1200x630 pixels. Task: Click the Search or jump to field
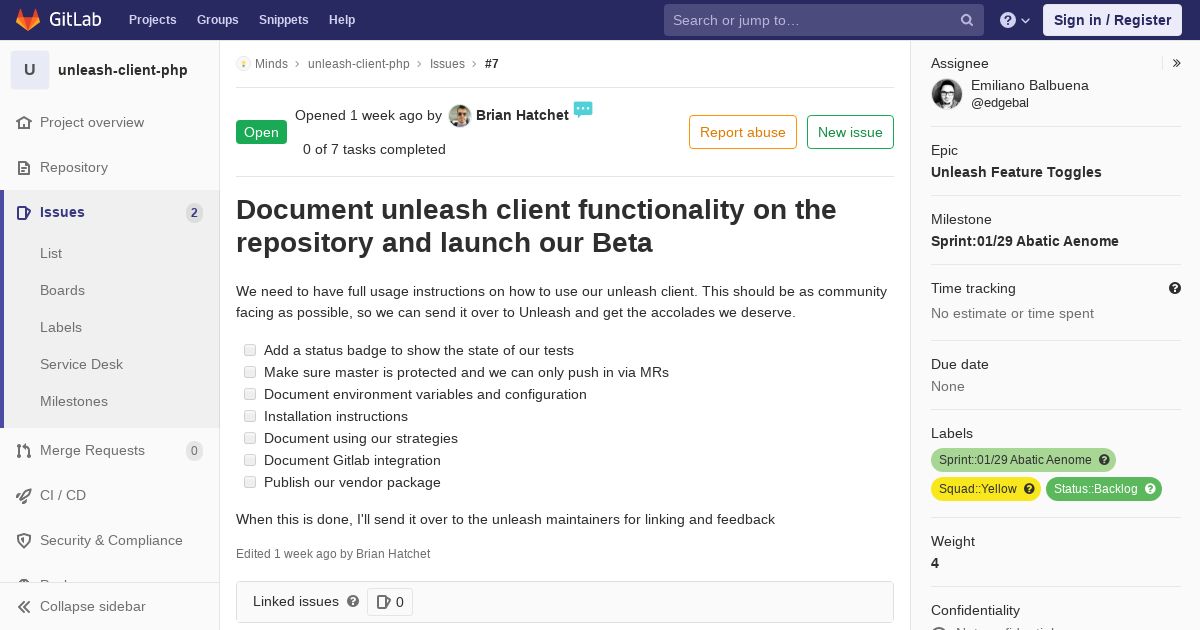coord(813,20)
